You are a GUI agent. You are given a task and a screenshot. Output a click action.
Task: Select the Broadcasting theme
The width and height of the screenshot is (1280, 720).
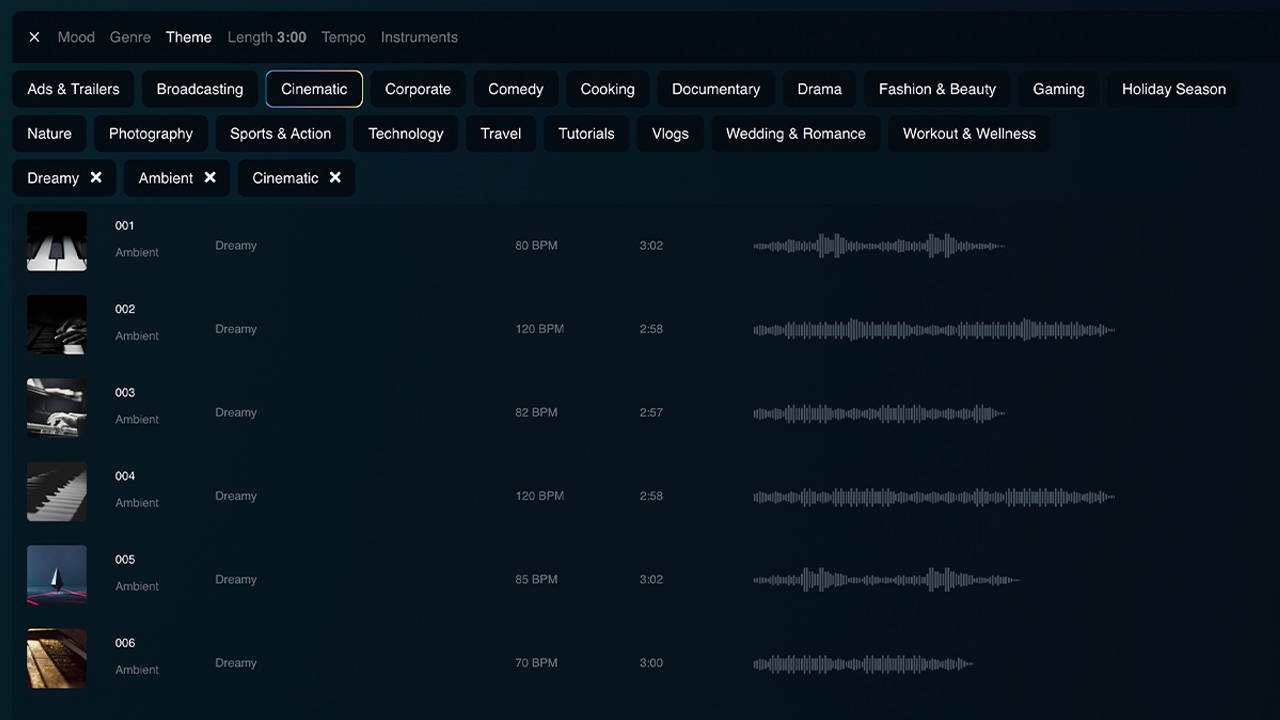[x=200, y=89]
